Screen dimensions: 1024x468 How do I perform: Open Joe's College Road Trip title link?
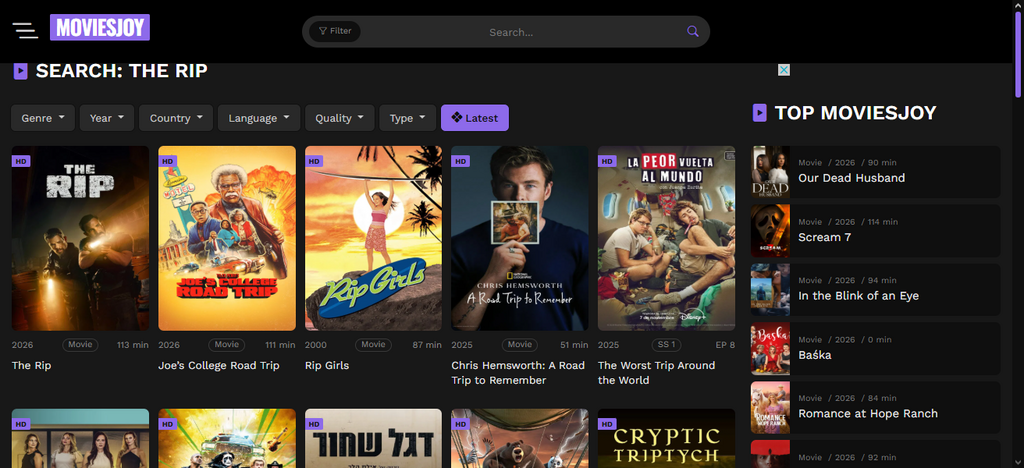(218, 365)
